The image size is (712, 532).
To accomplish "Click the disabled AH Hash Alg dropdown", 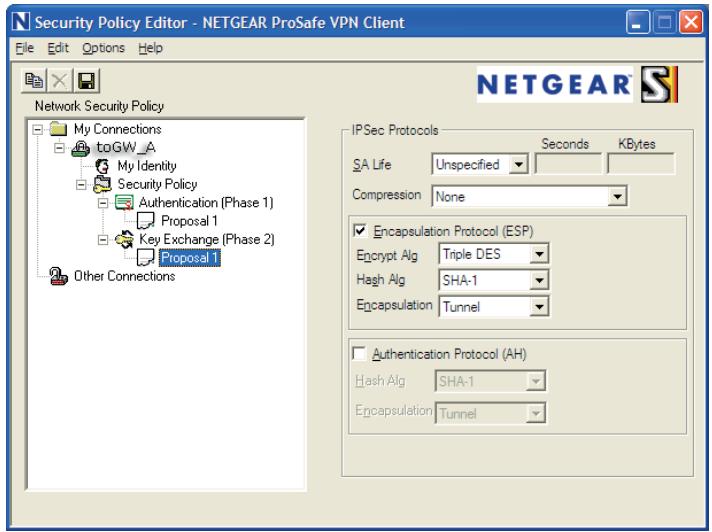I will point(490,381).
